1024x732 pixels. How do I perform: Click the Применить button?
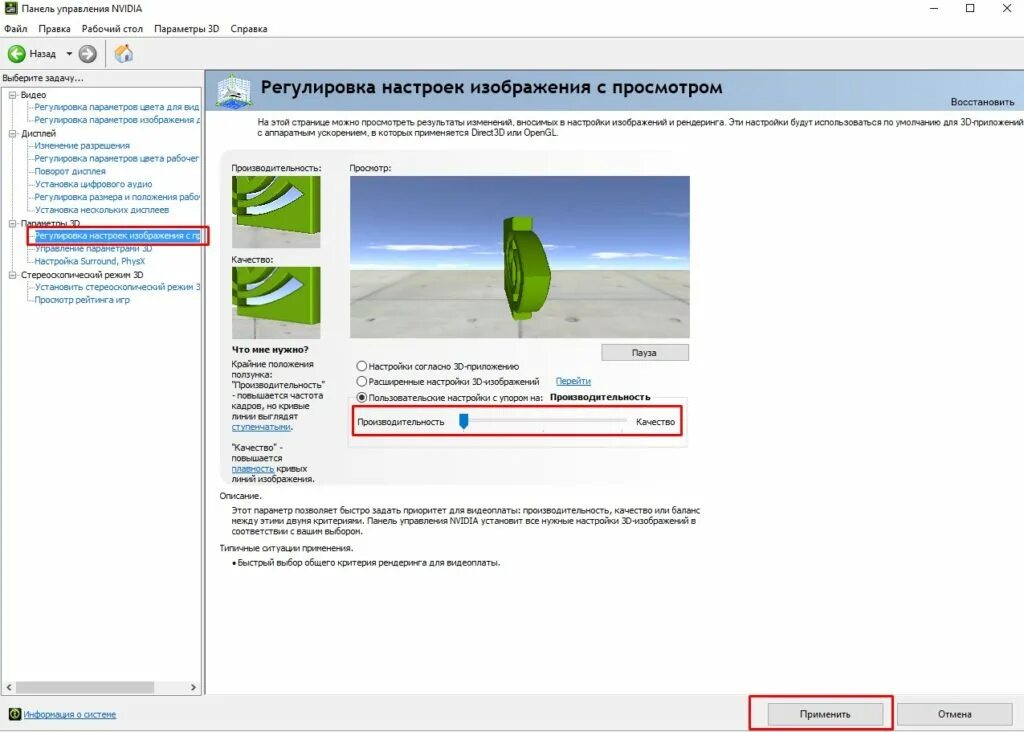click(825, 714)
